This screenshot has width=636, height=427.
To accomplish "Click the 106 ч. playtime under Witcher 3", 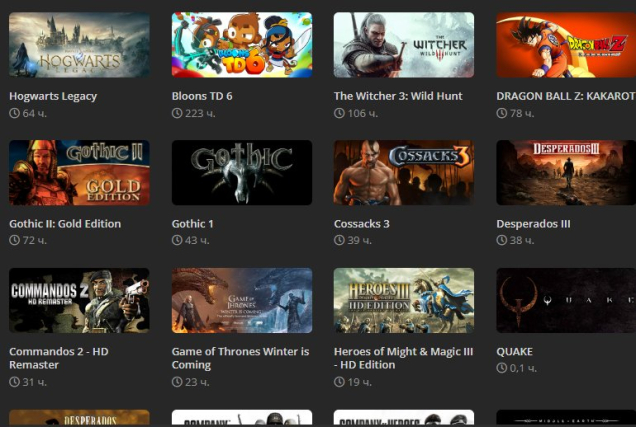I will point(363,114).
